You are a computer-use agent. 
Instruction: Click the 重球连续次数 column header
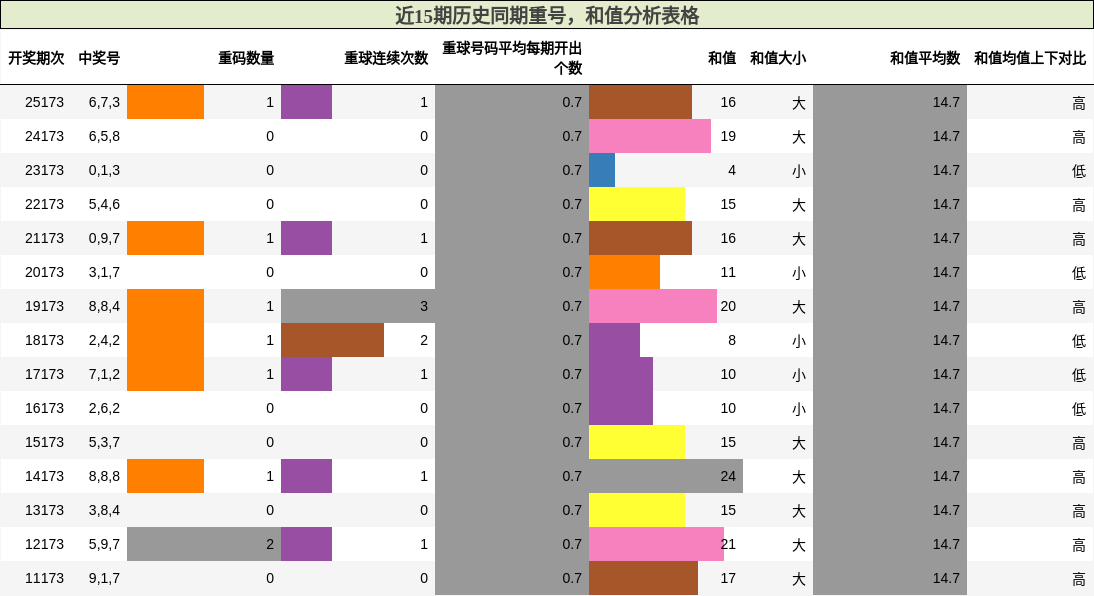(386, 58)
